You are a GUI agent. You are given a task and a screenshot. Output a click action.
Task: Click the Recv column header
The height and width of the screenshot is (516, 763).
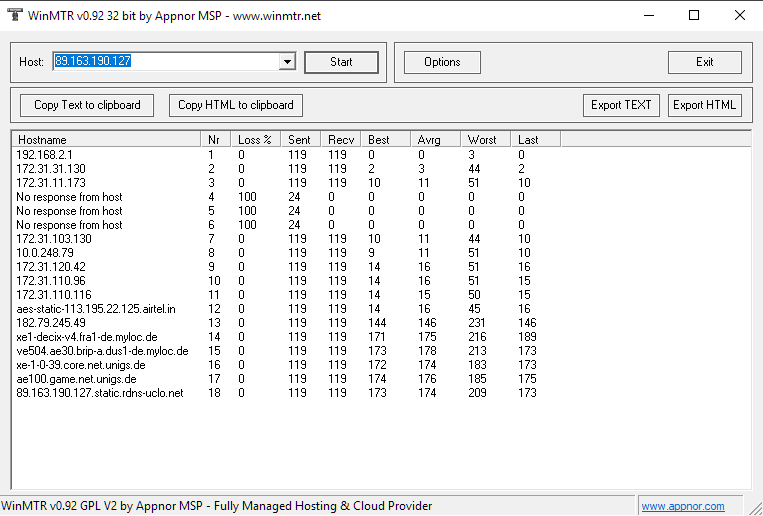[341, 140]
